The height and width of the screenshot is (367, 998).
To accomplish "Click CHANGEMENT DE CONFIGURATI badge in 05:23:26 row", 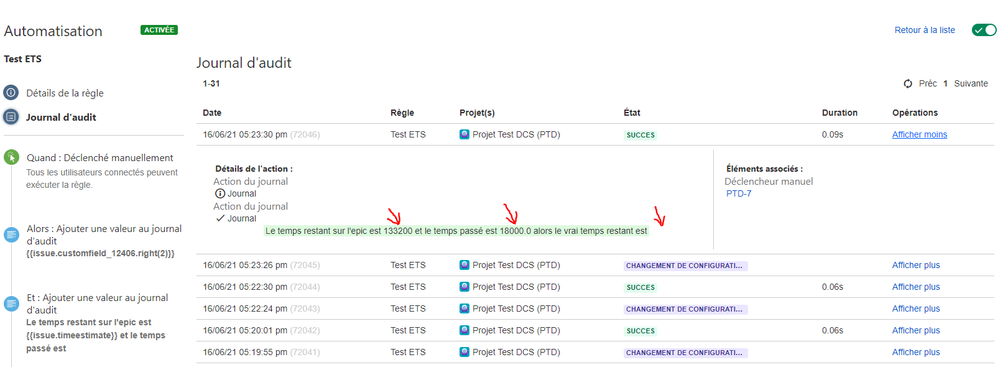I will [x=685, y=265].
